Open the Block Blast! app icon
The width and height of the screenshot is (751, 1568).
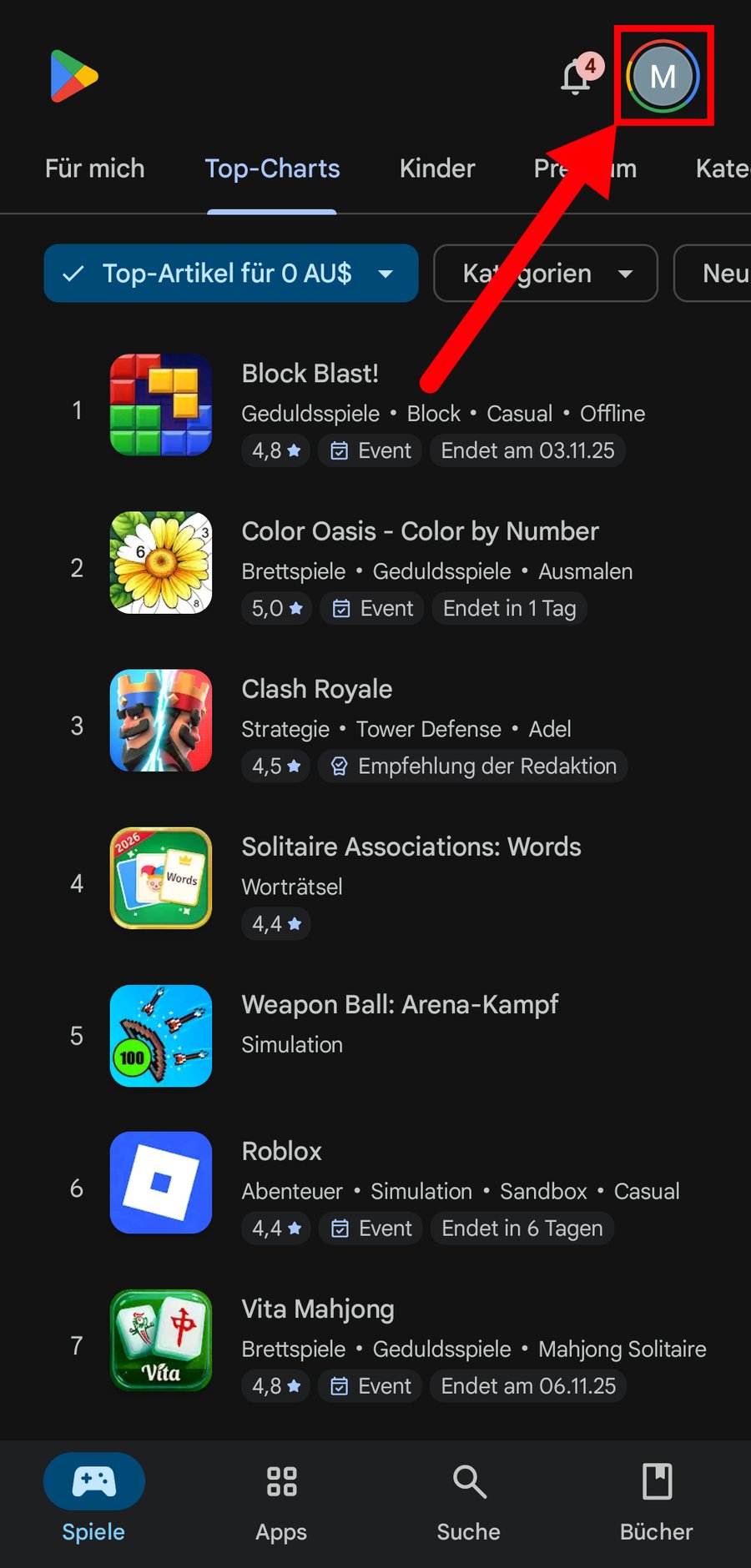click(x=161, y=405)
